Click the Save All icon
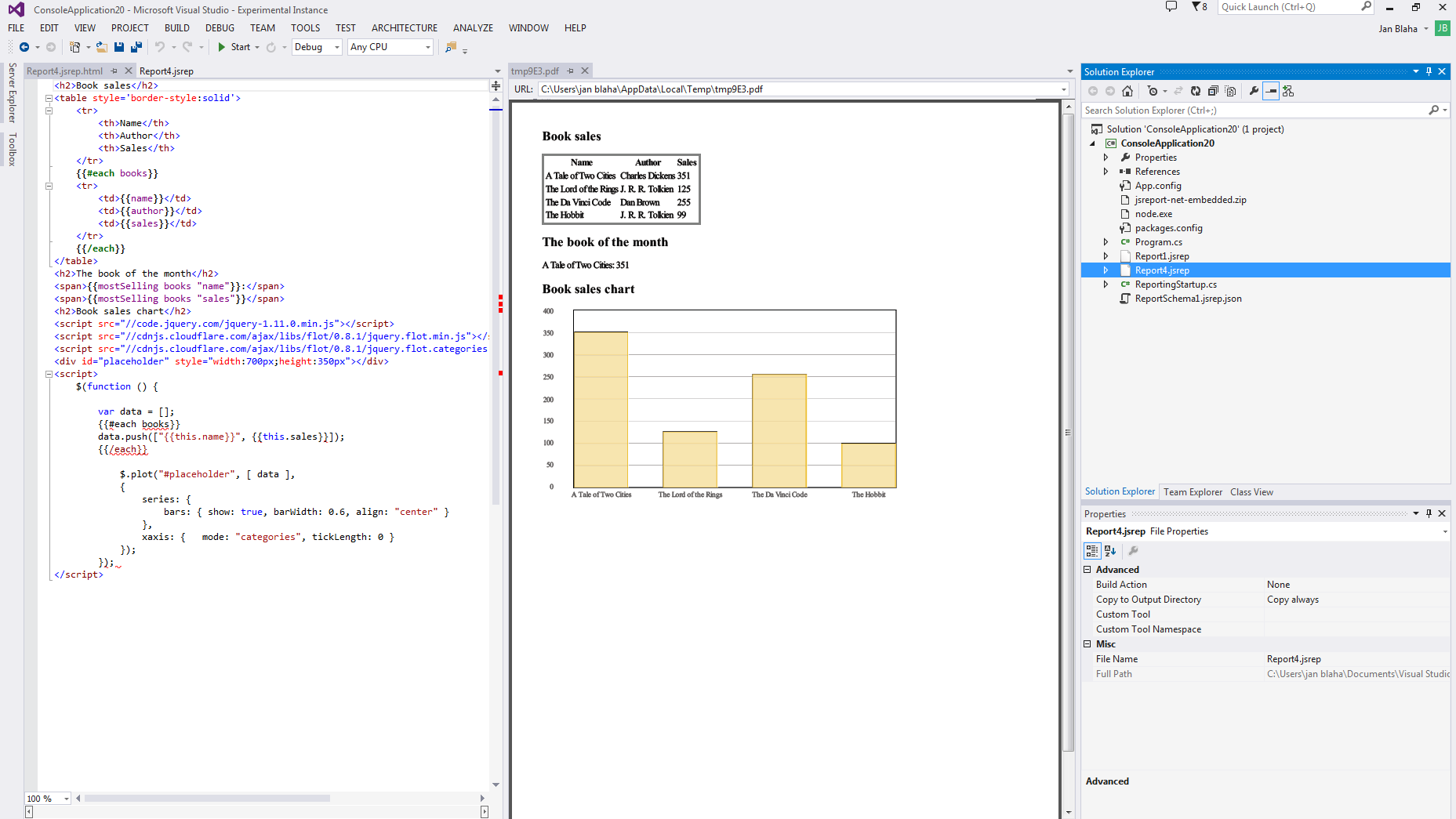Image resolution: width=1456 pixels, height=819 pixels. click(x=136, y=47)
